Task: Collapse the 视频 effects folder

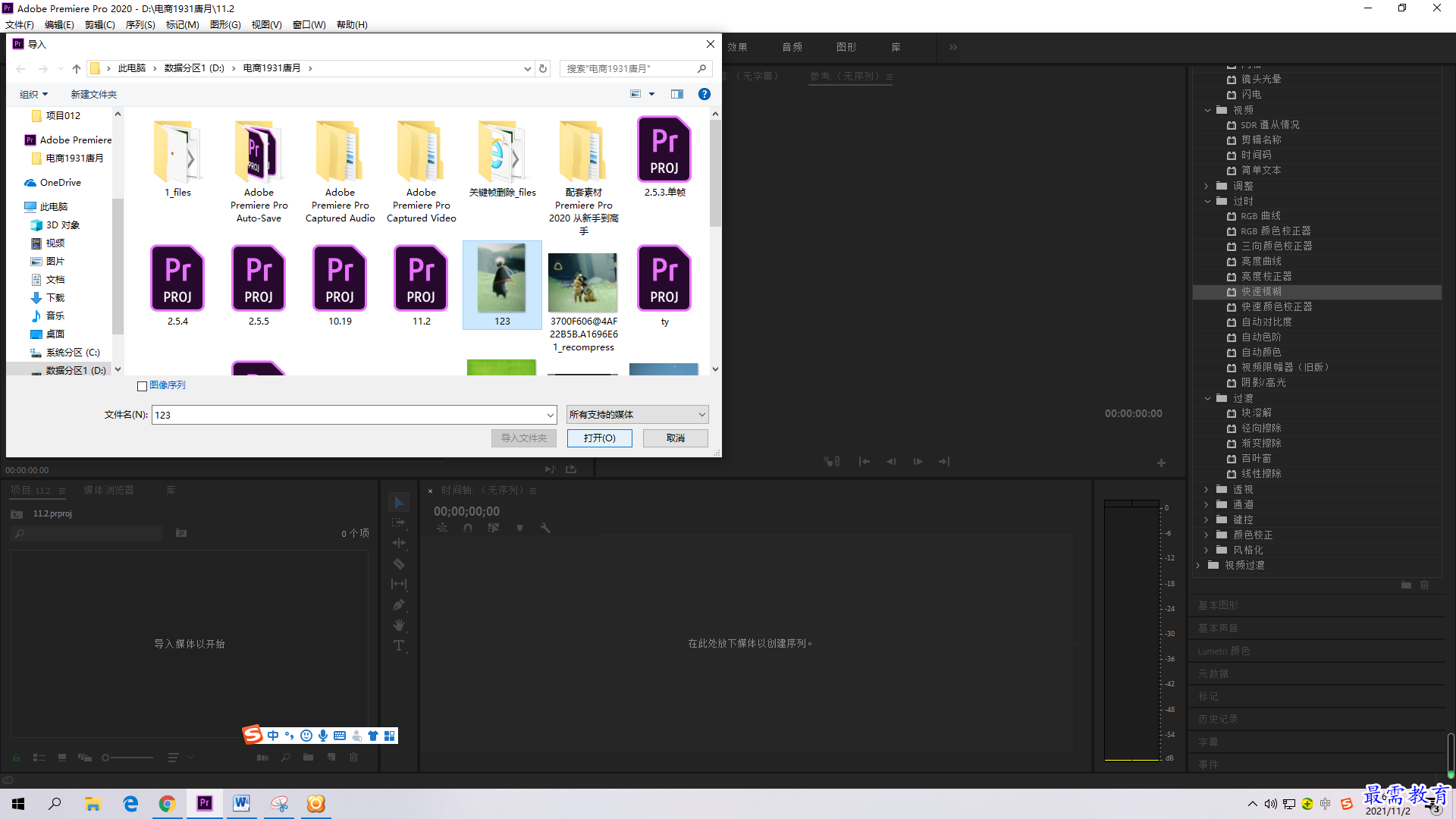Action: click(1208, 110)
